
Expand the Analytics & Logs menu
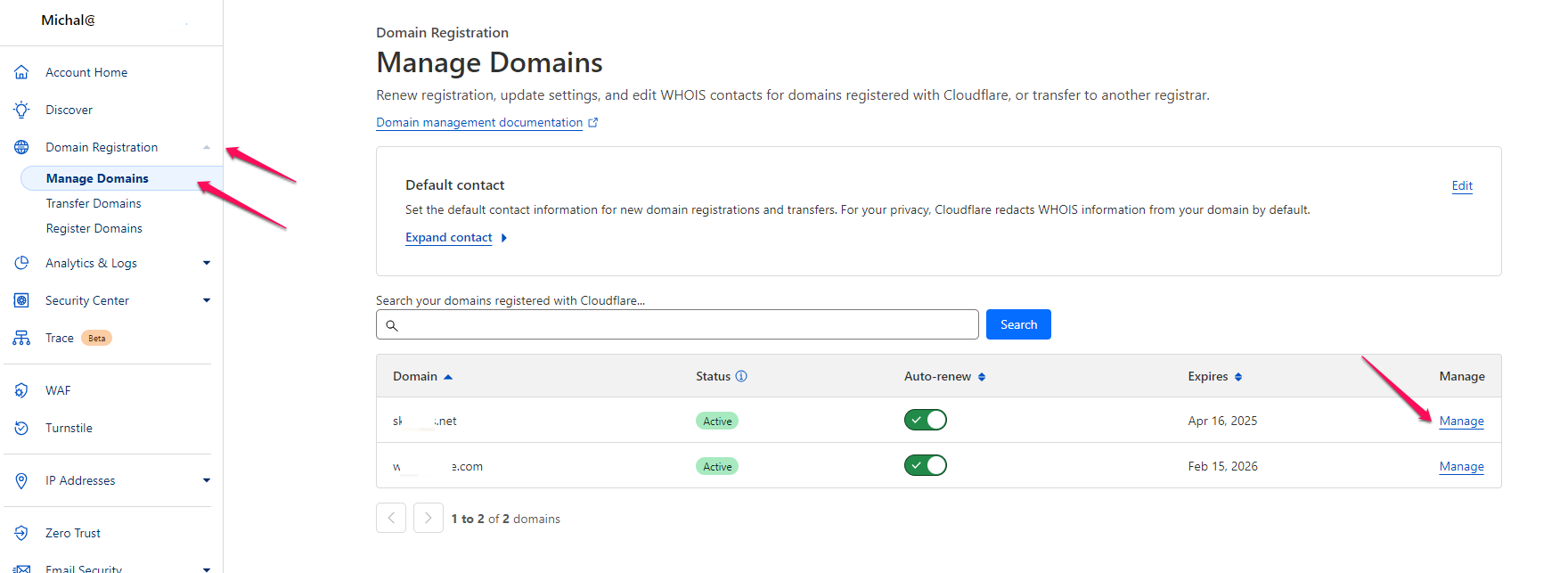pyautogui.click(x=207, y=263)
